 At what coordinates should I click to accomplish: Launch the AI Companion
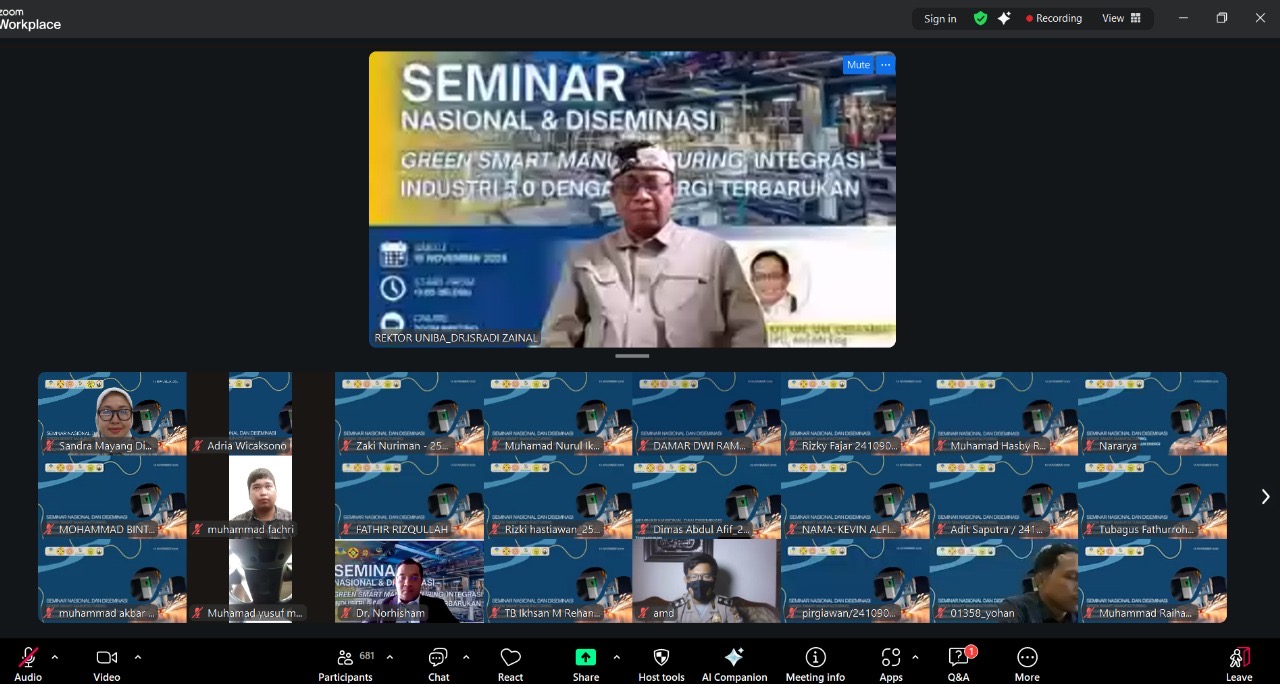pyautogui.click(x=734, y=658)
